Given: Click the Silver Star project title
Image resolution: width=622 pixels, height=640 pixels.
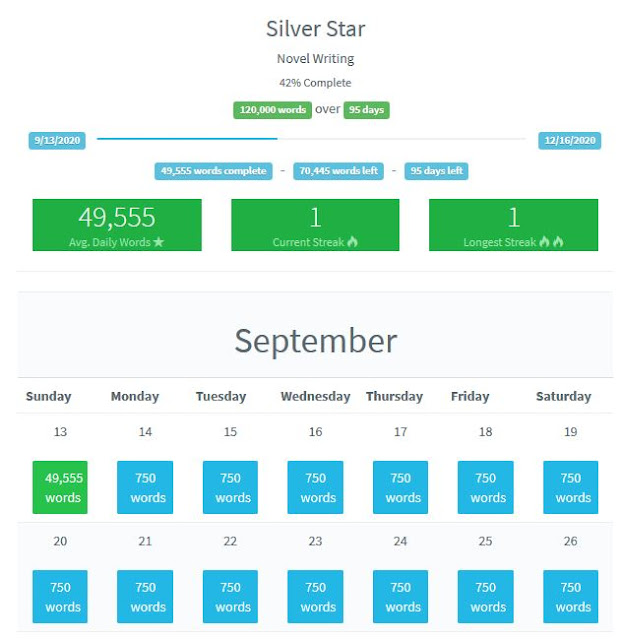Looking at the screenshot, I should (315, 29).
